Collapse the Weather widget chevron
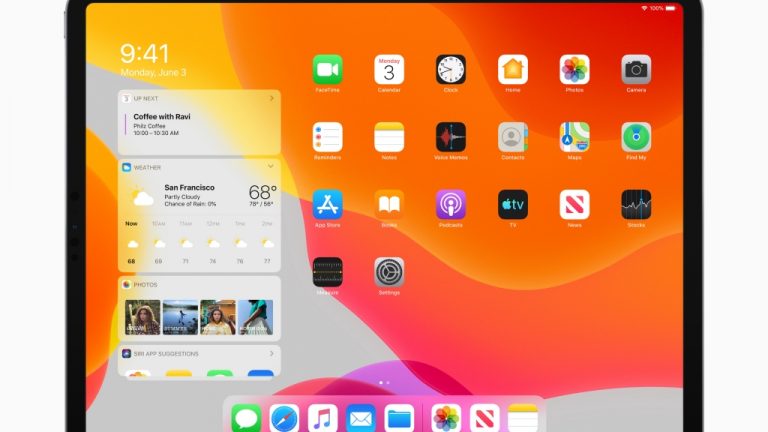Image resolution: width=768 pixels, height=432 pixels. point(270,167)
